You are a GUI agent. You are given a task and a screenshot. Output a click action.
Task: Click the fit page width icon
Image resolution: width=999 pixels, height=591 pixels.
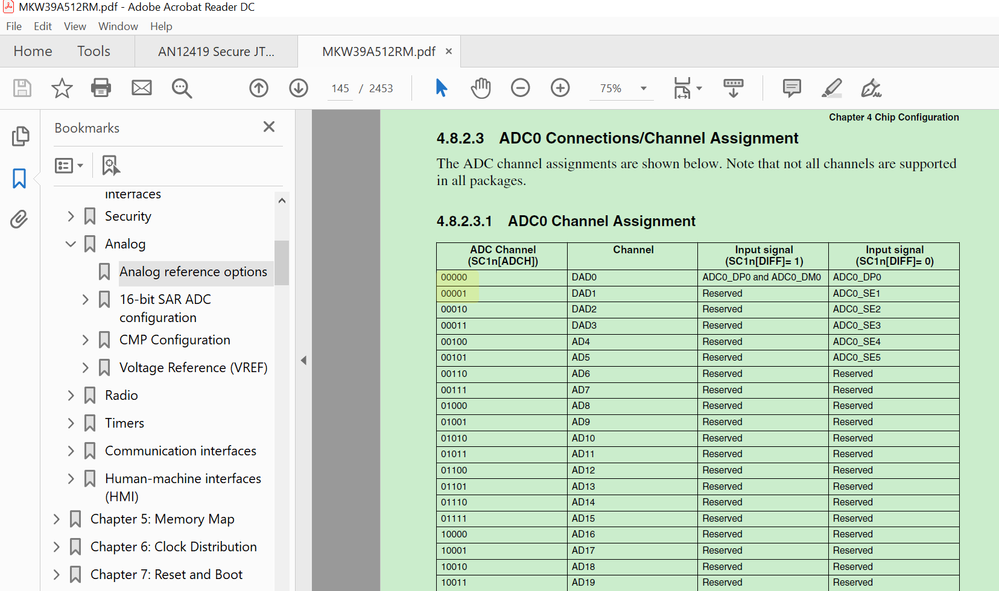coord(682,88)
